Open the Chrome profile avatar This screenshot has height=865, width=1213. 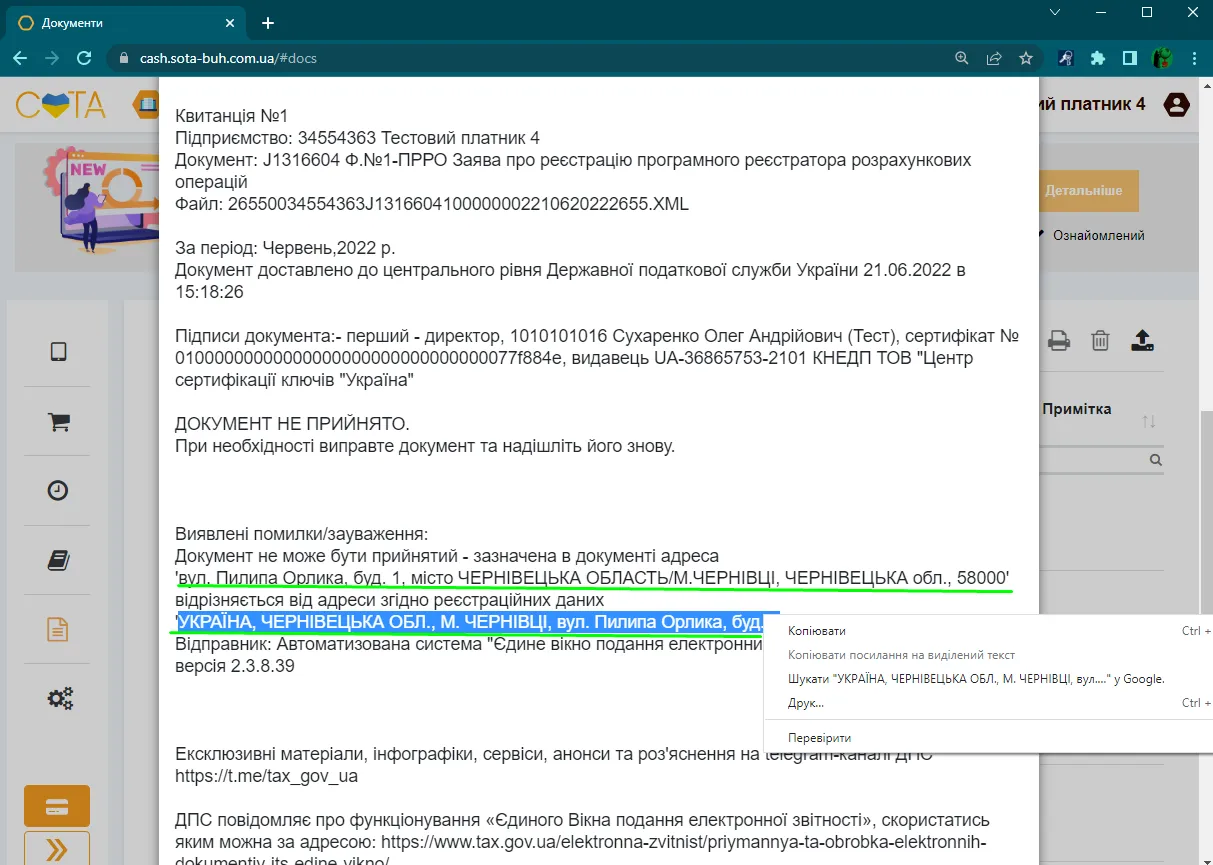1162,58
